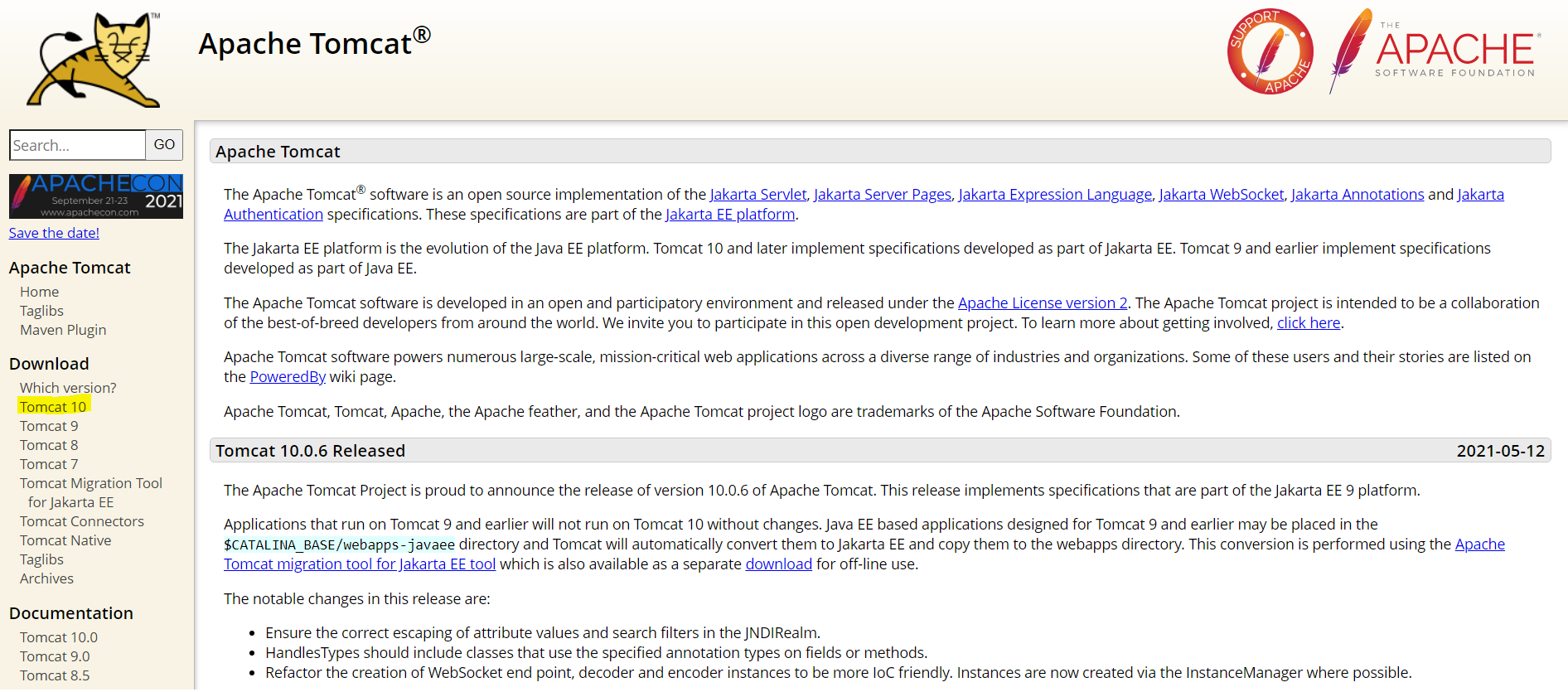Click the Apache Tomcat section heading bar
The width and height of the screenshot is (1568, 692).
tap(880, 151)
